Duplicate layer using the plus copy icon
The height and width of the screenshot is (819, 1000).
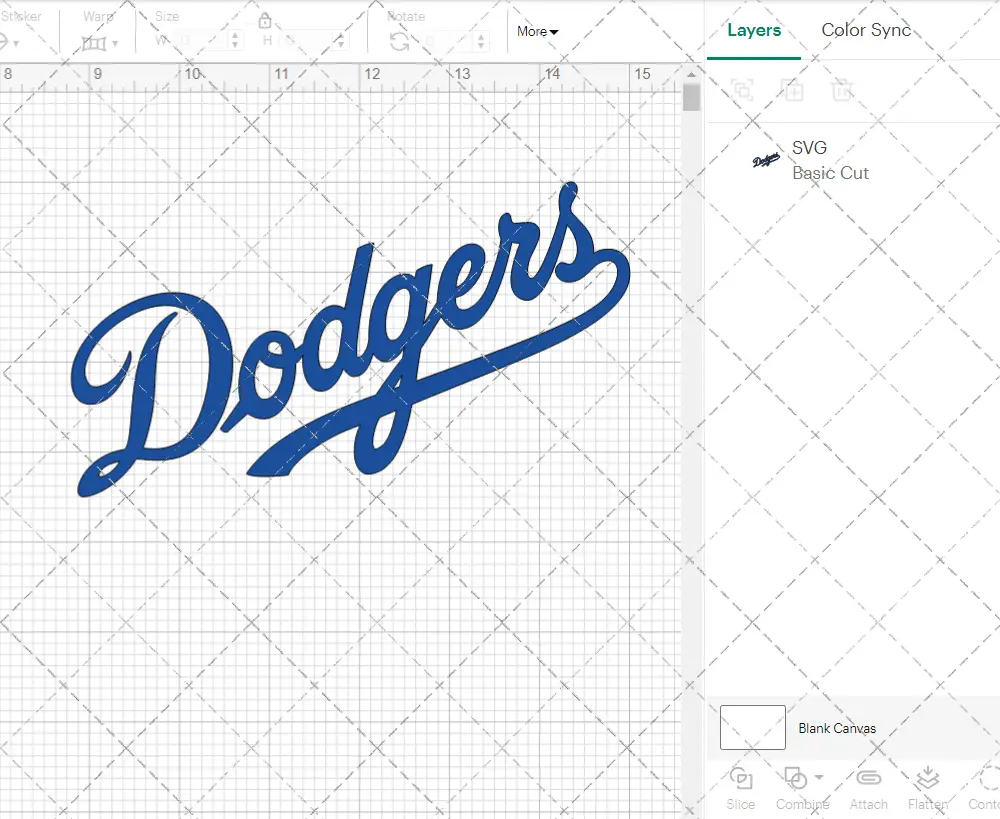click(793, 90)
